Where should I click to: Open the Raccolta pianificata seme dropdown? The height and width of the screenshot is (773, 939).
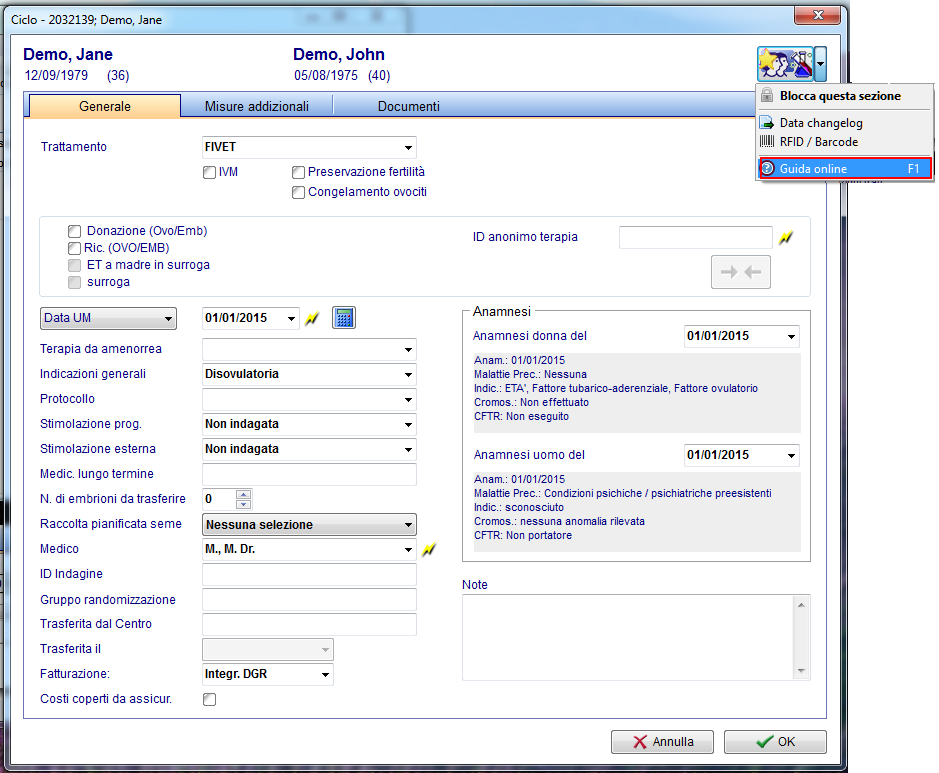click(309, 525)
